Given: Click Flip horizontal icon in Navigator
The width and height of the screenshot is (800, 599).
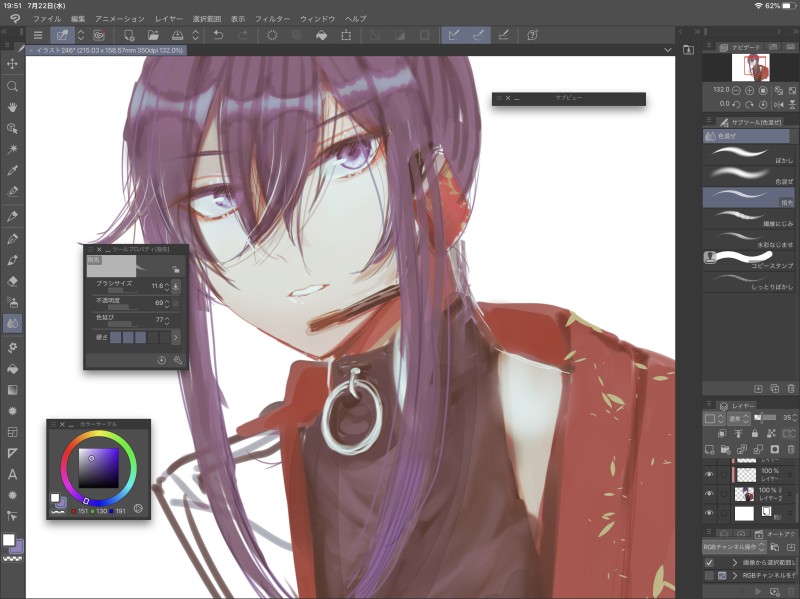Looking at the screenshot, I should 779,104.
